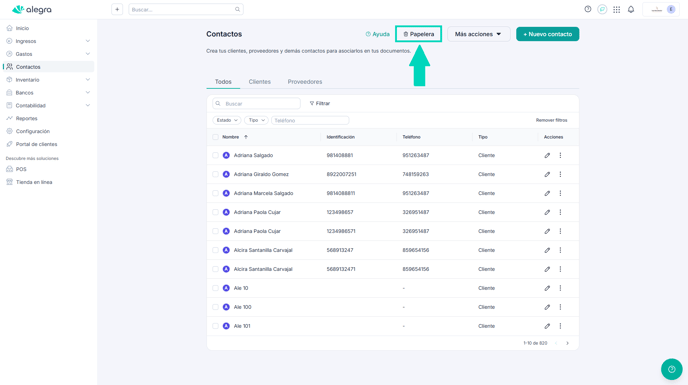688x385 pixels.
Task: Open the Tipo filter dropdown
Action: (256, 120)
